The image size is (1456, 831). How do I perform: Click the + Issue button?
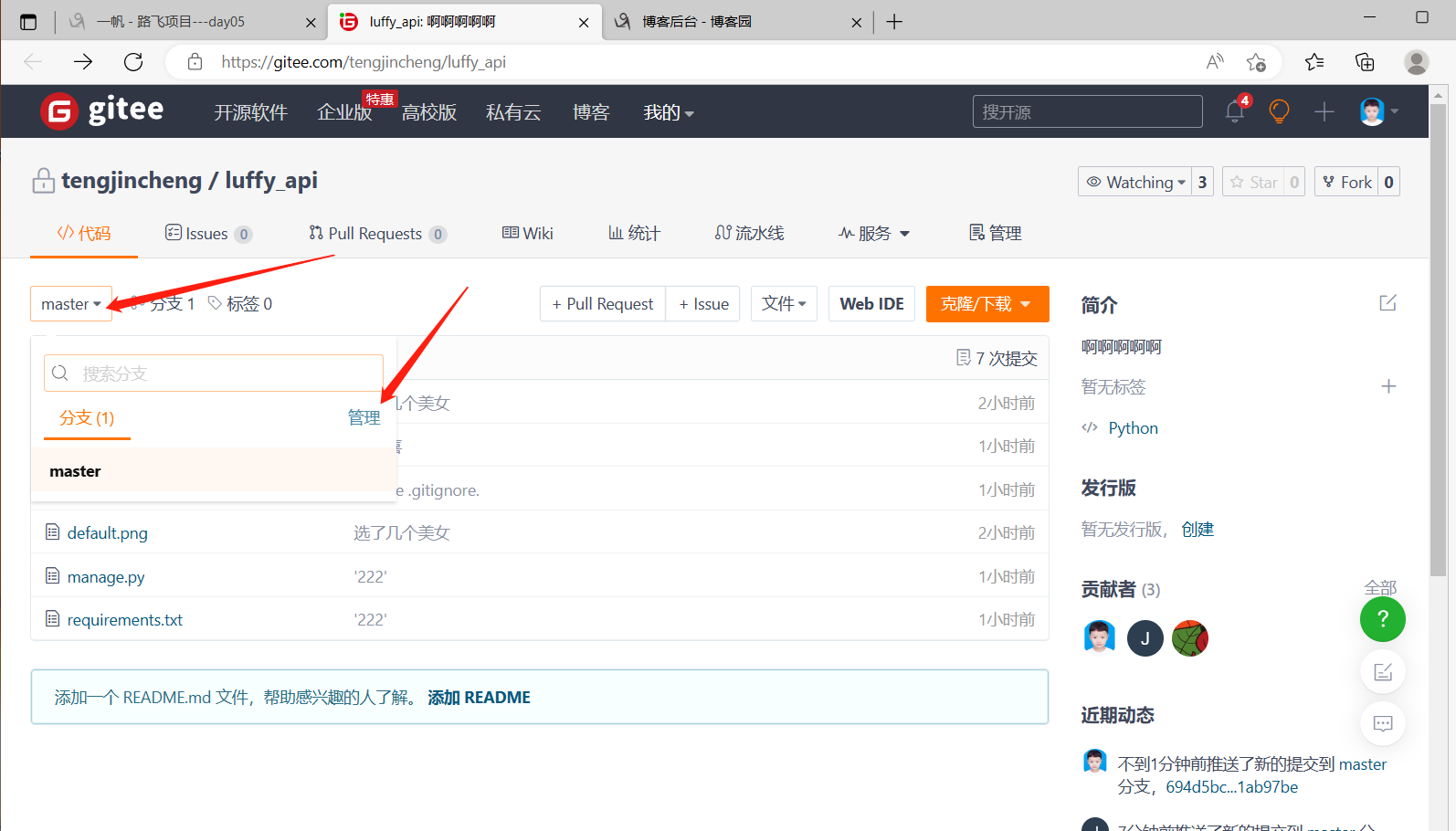tap(703, 304)
